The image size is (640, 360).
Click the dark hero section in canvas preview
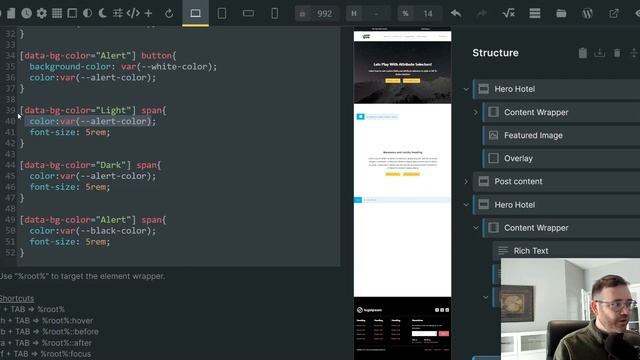[402, 72]
